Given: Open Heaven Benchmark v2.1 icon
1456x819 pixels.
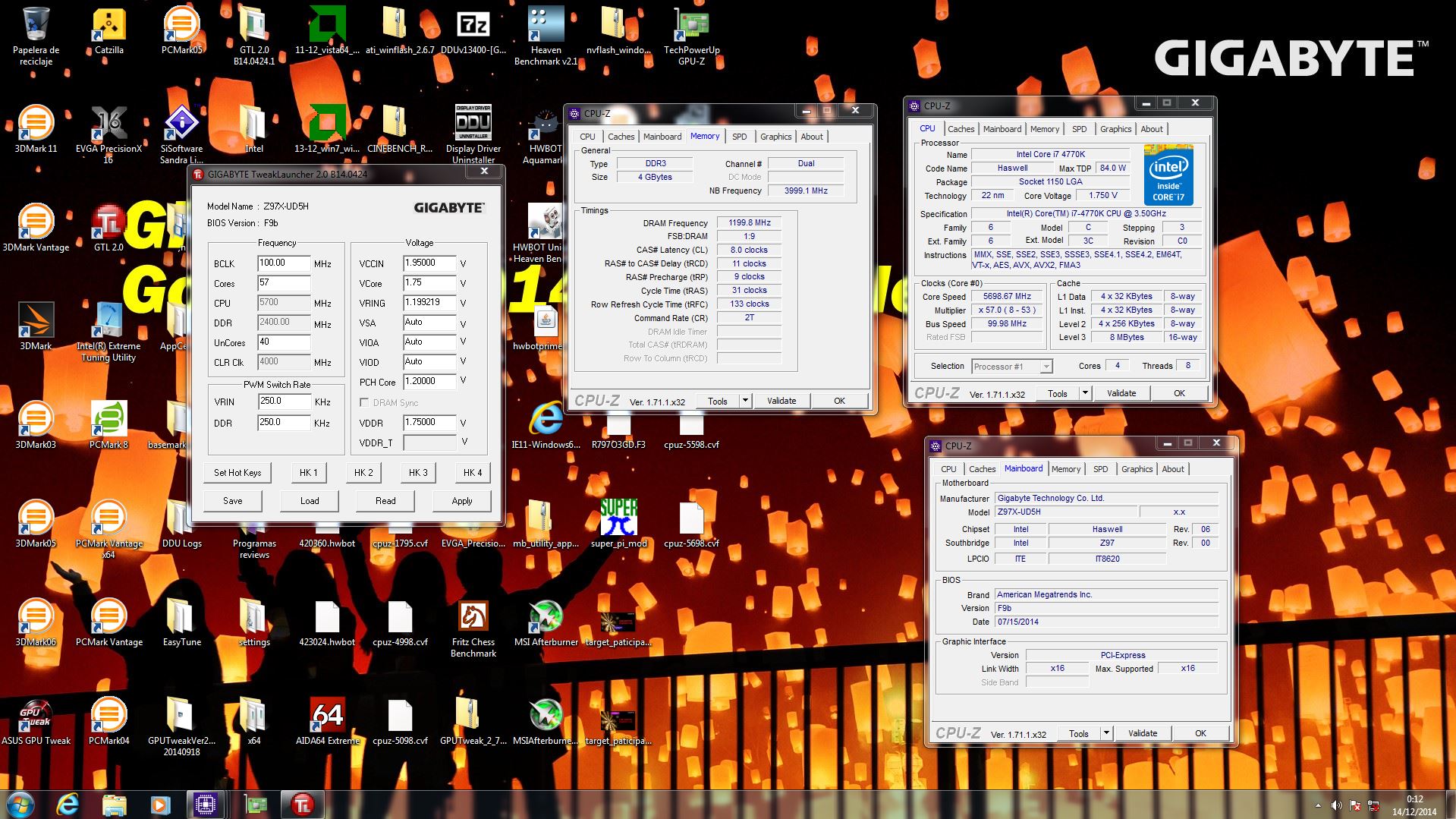Looking at the screenshot, I should coord(546,36).
